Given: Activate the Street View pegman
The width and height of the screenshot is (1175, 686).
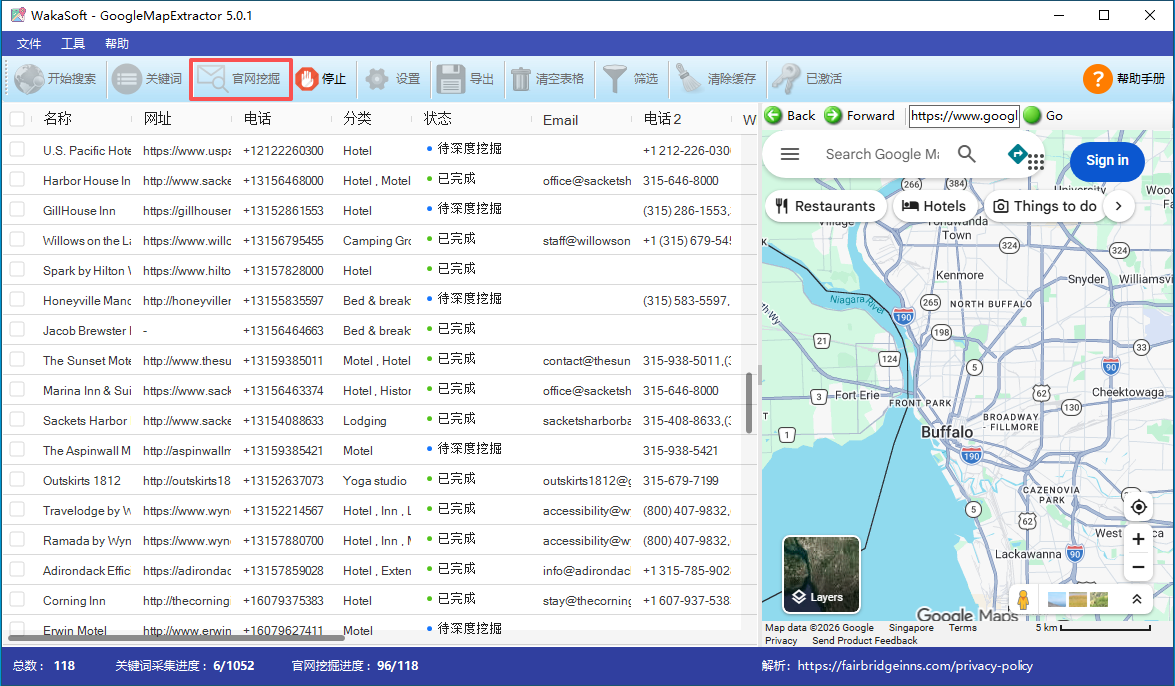Looking at the screenshot, I should pos(1023,599).
